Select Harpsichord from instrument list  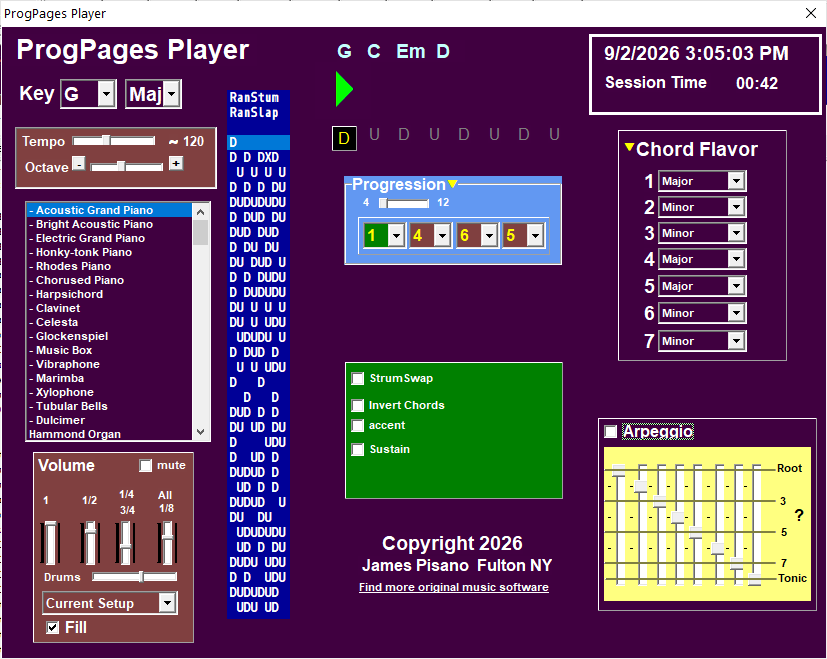pos(109,294)
